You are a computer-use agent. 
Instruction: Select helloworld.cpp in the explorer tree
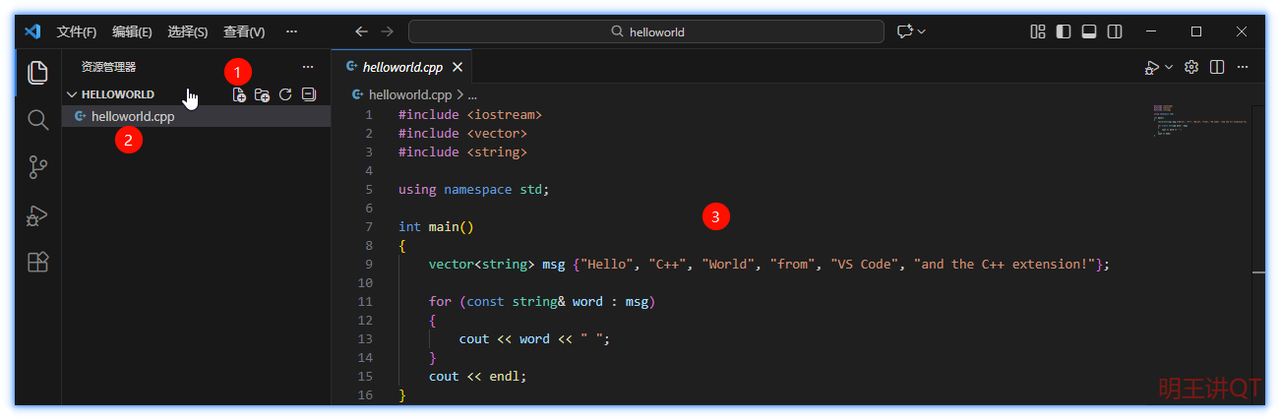132,116
